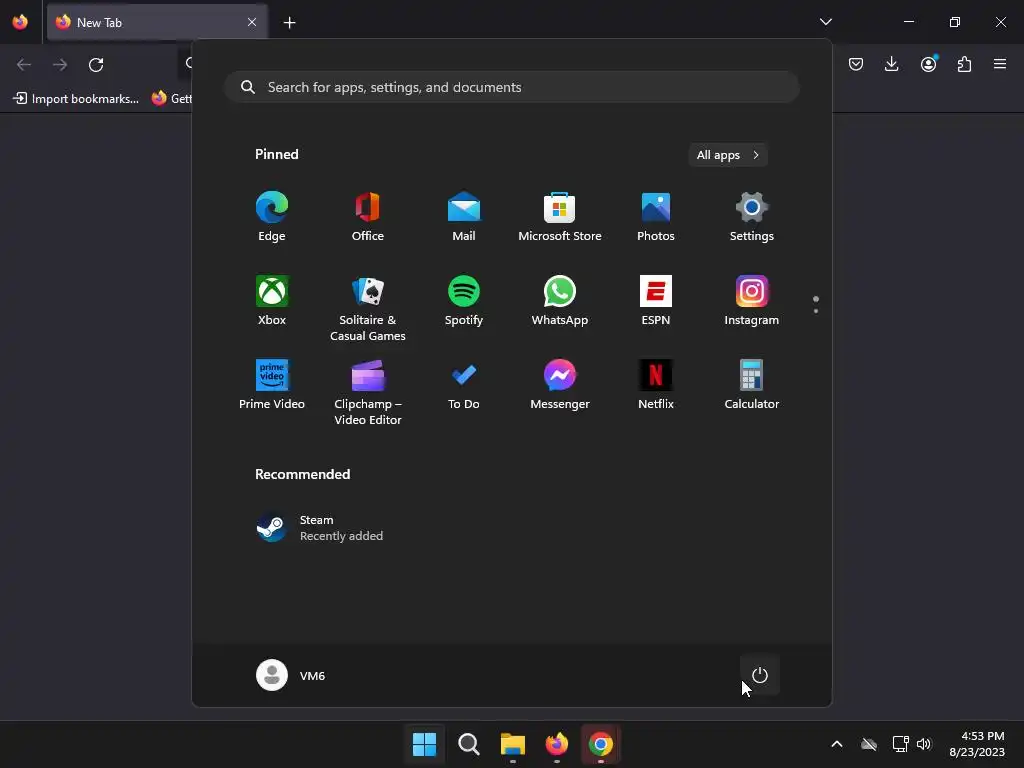Open Firefox View pinned tab
This screenshot has width=1024, height=768.
click(20, 22)
